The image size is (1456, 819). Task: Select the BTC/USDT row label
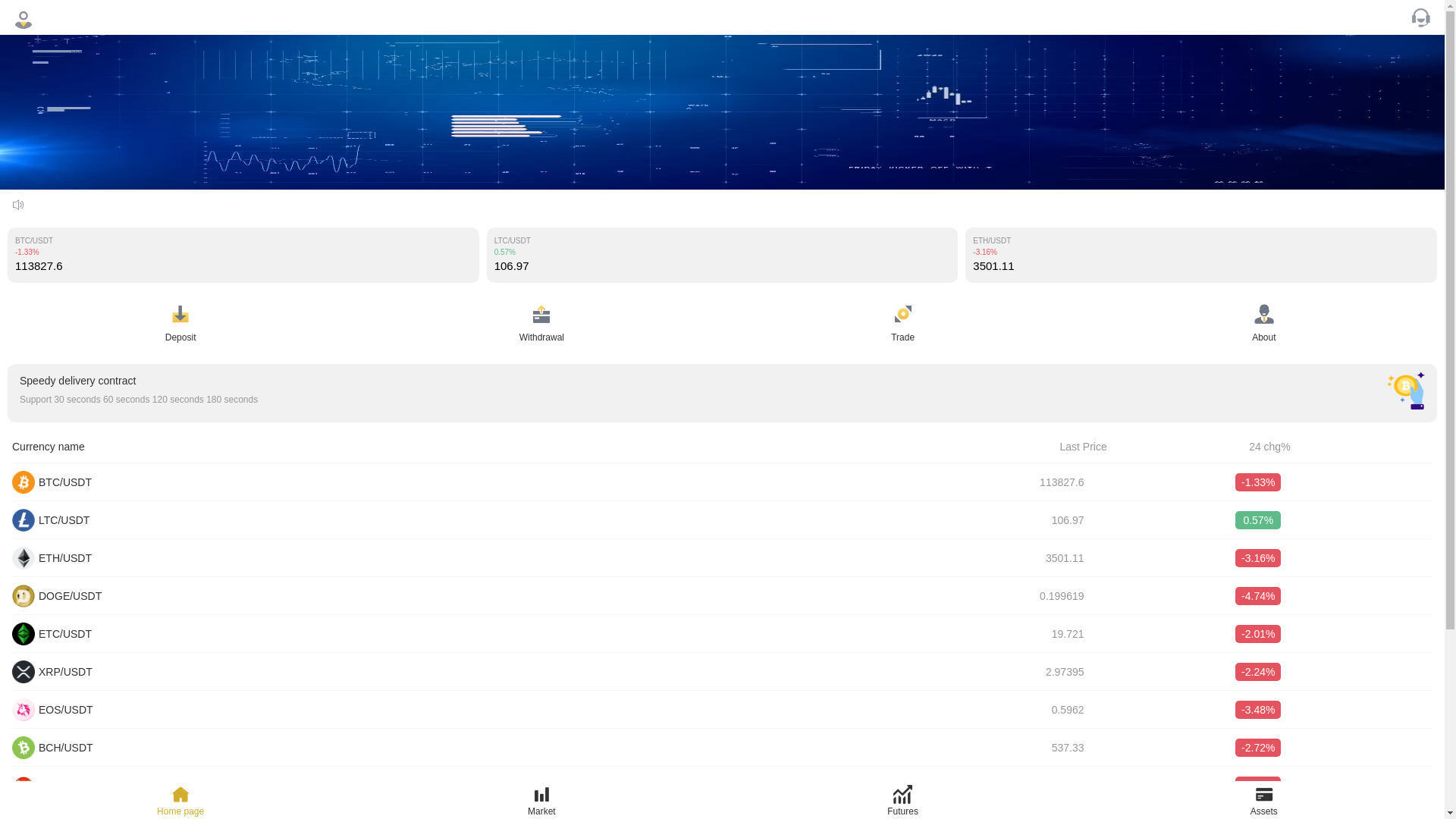point(65,482)
